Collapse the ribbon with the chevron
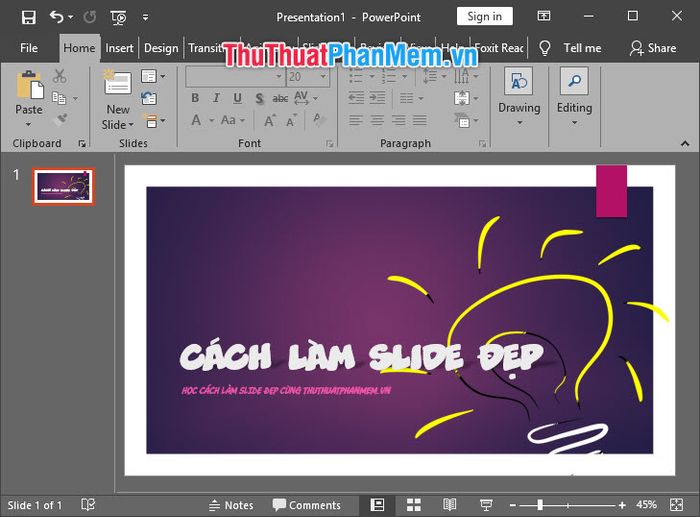Screen dimensions: 700x517 tap(685, 143)
